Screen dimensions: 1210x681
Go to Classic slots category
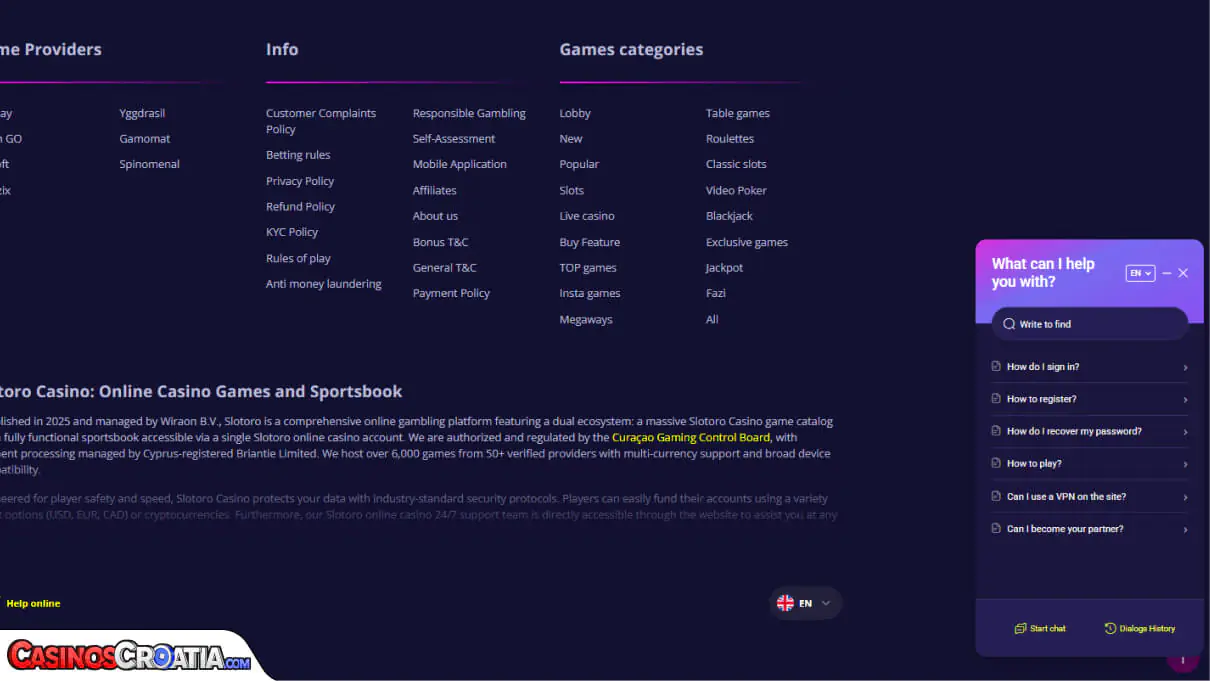(x=736, y=164)
